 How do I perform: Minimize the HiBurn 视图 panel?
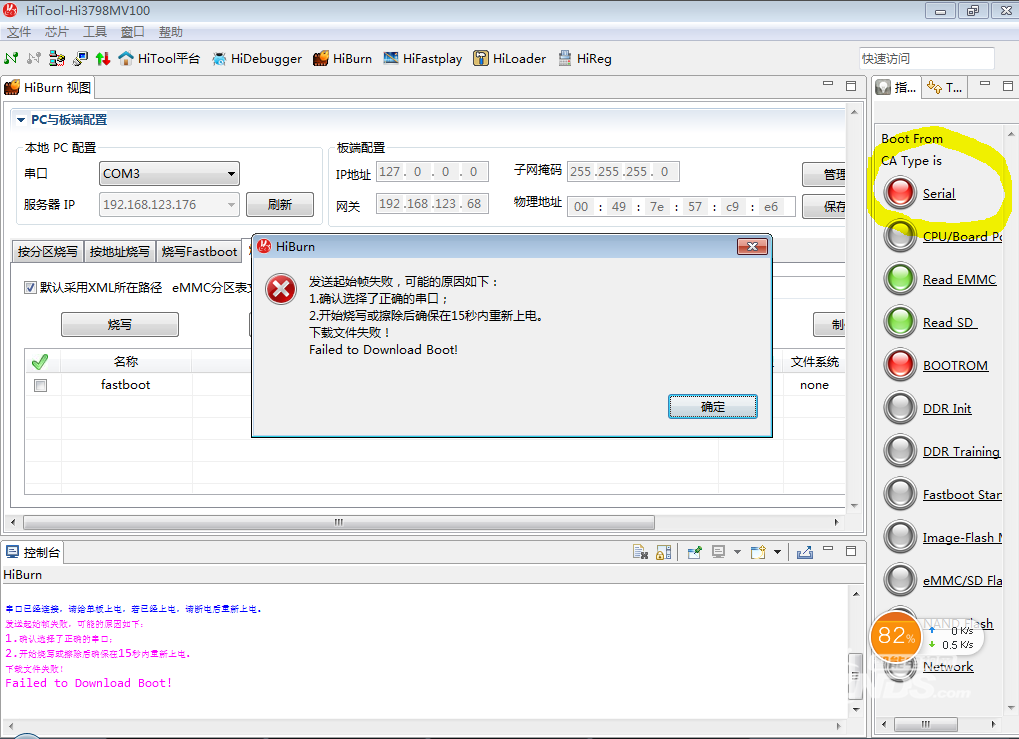click(x=828, y=84)
